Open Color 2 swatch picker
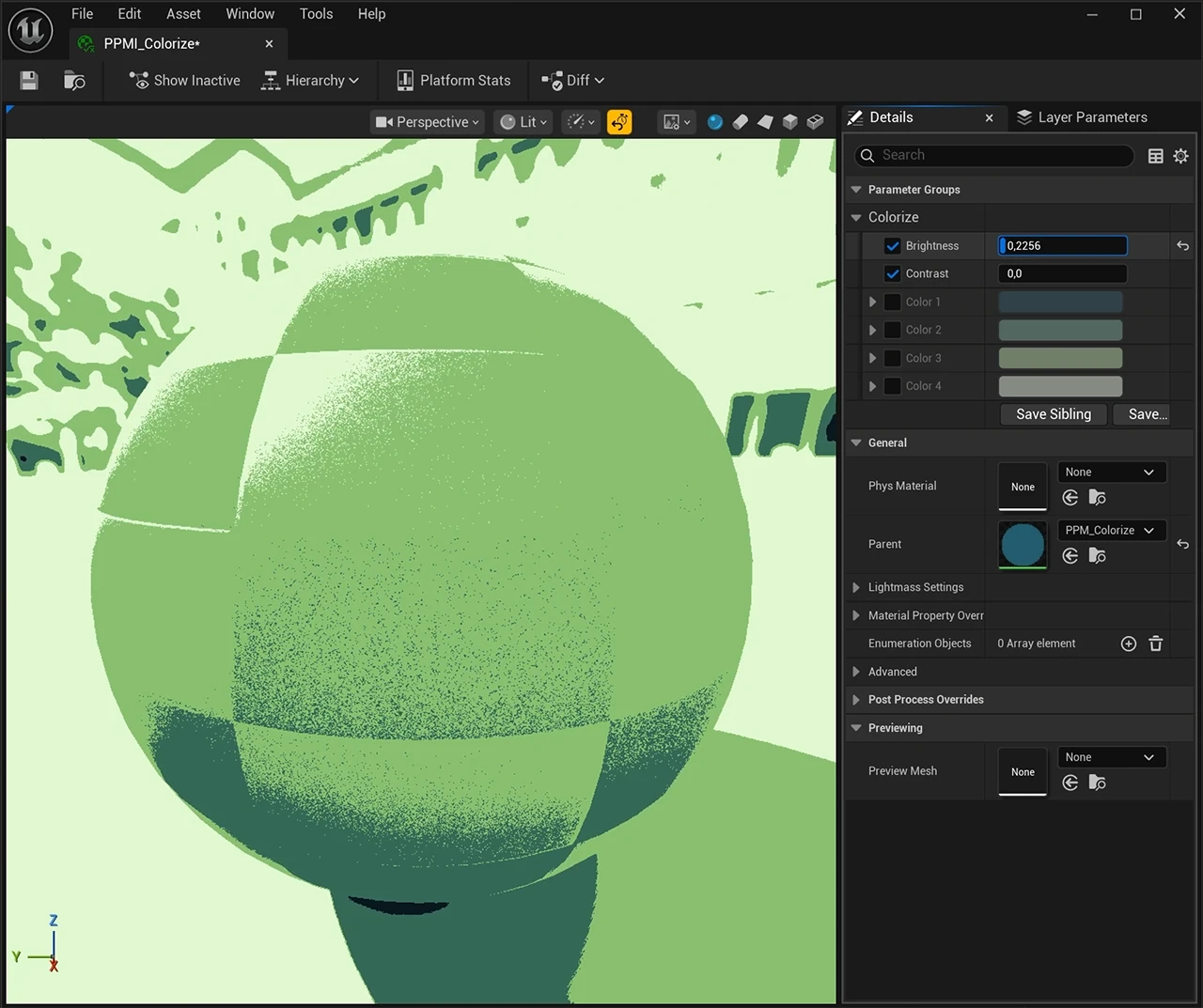Viewport: 1203px width, 1008px height. click(1060, 331)
